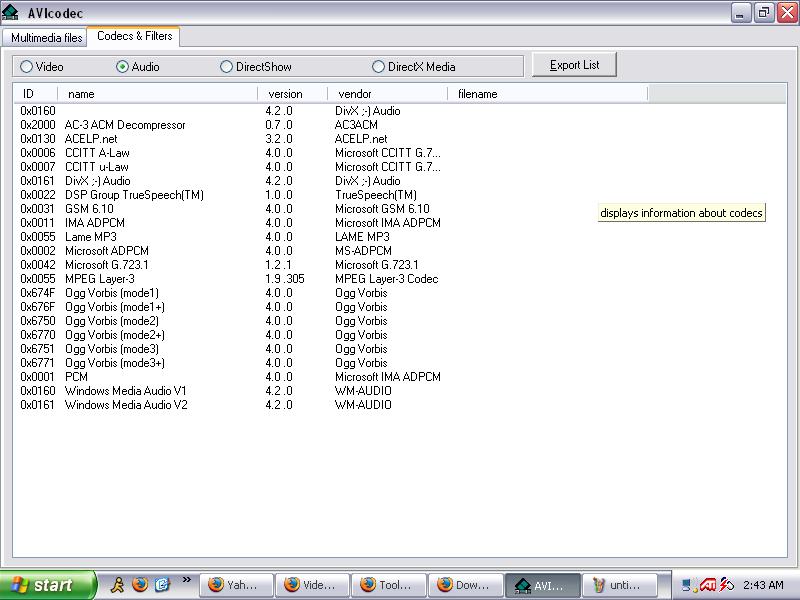Viewport: 800px width, 600px height.
Task: Open the Codecs & Filters tab
Action: point(134,36)
